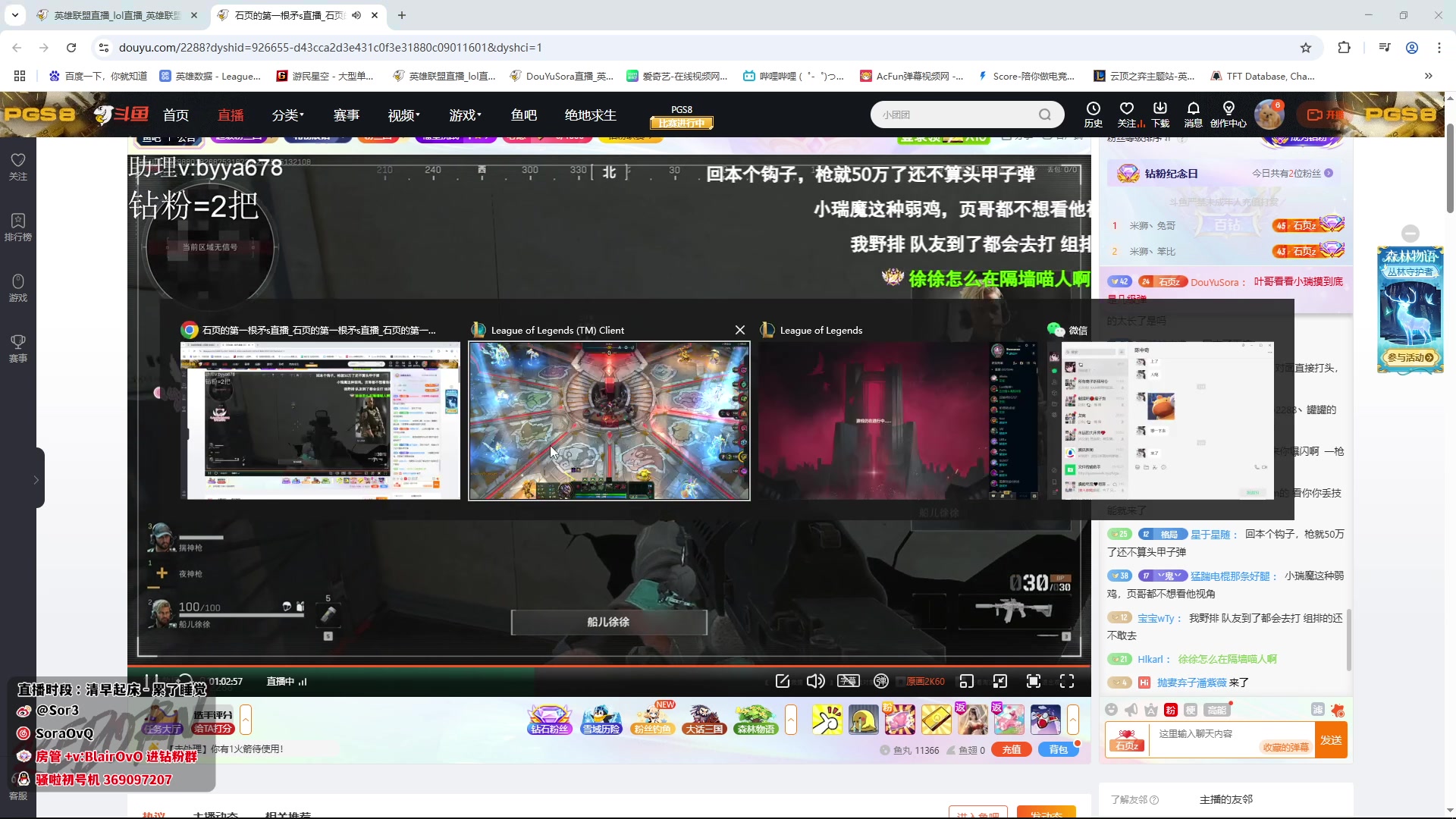Click the 森林物语 activity icon below player
Image resolution: width=1456 pixels, height=819 pixels.
click(x=756, y=720)
